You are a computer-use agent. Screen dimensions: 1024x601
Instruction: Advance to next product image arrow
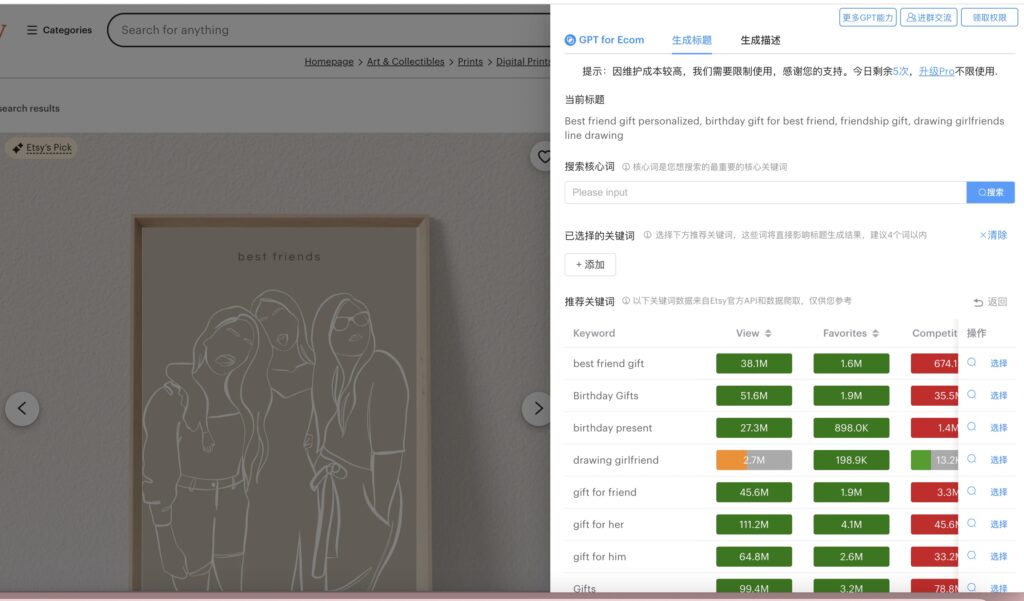click(537, 408)
